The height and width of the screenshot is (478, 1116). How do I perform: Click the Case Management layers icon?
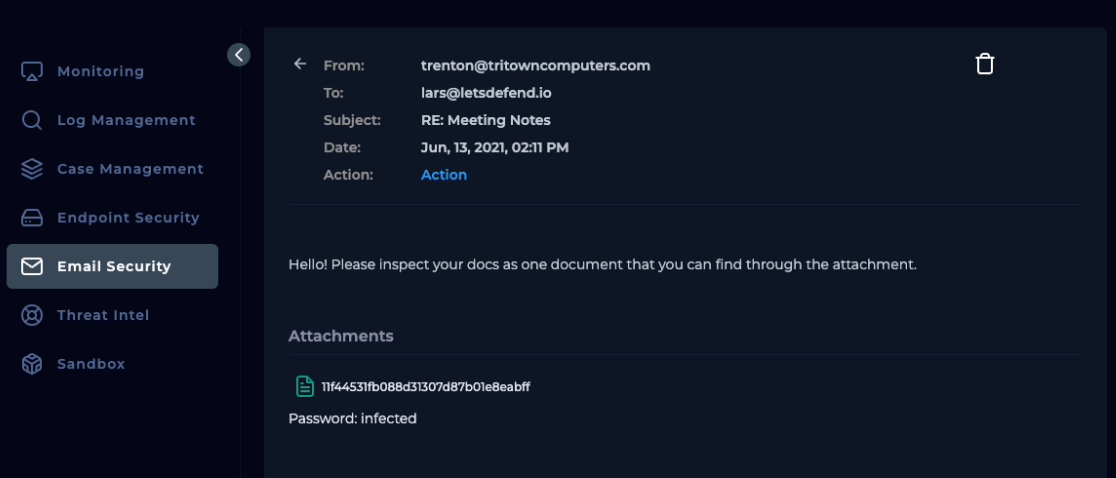(32, 169)
